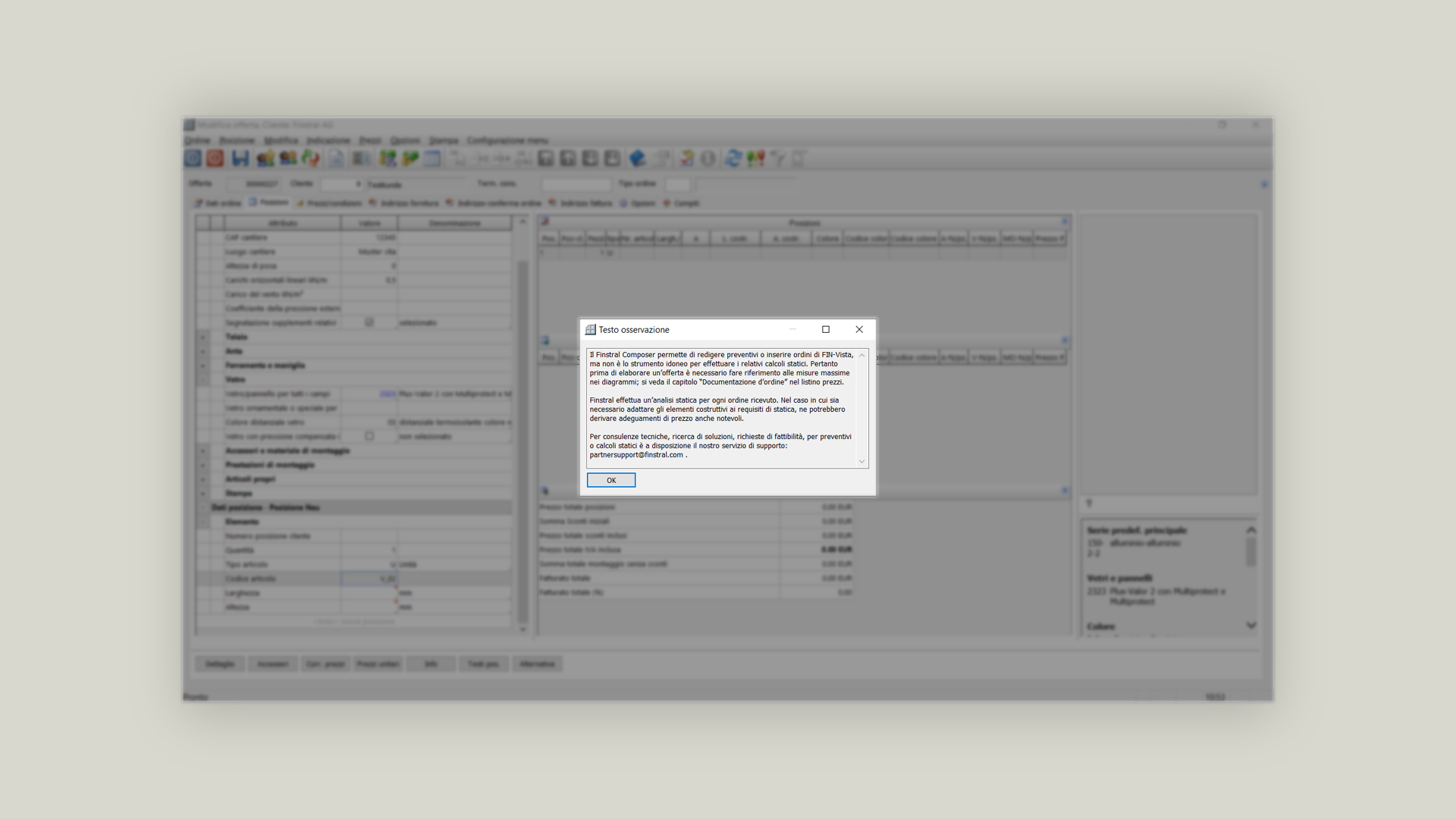
Task: Click the scroll-down arrow in the observation text box
Action: pos(861,461)
